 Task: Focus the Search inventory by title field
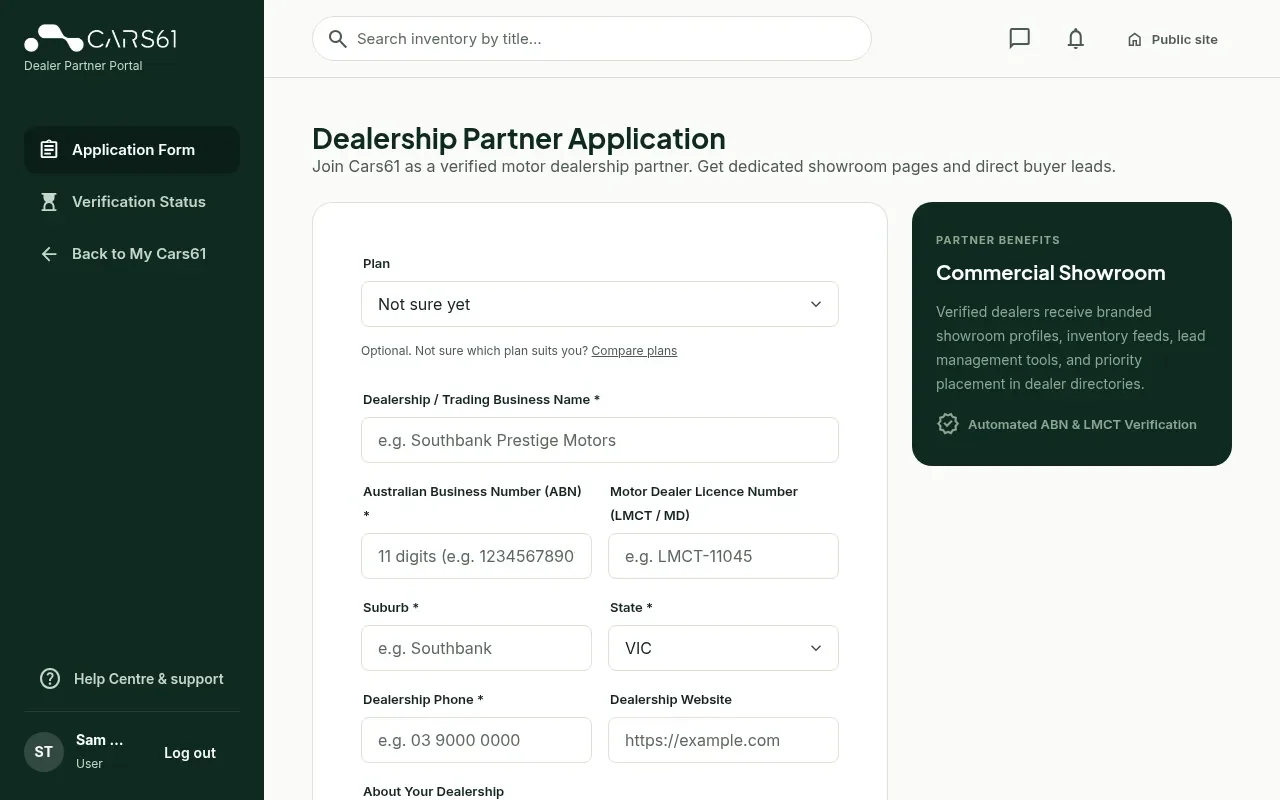(592, 39)
